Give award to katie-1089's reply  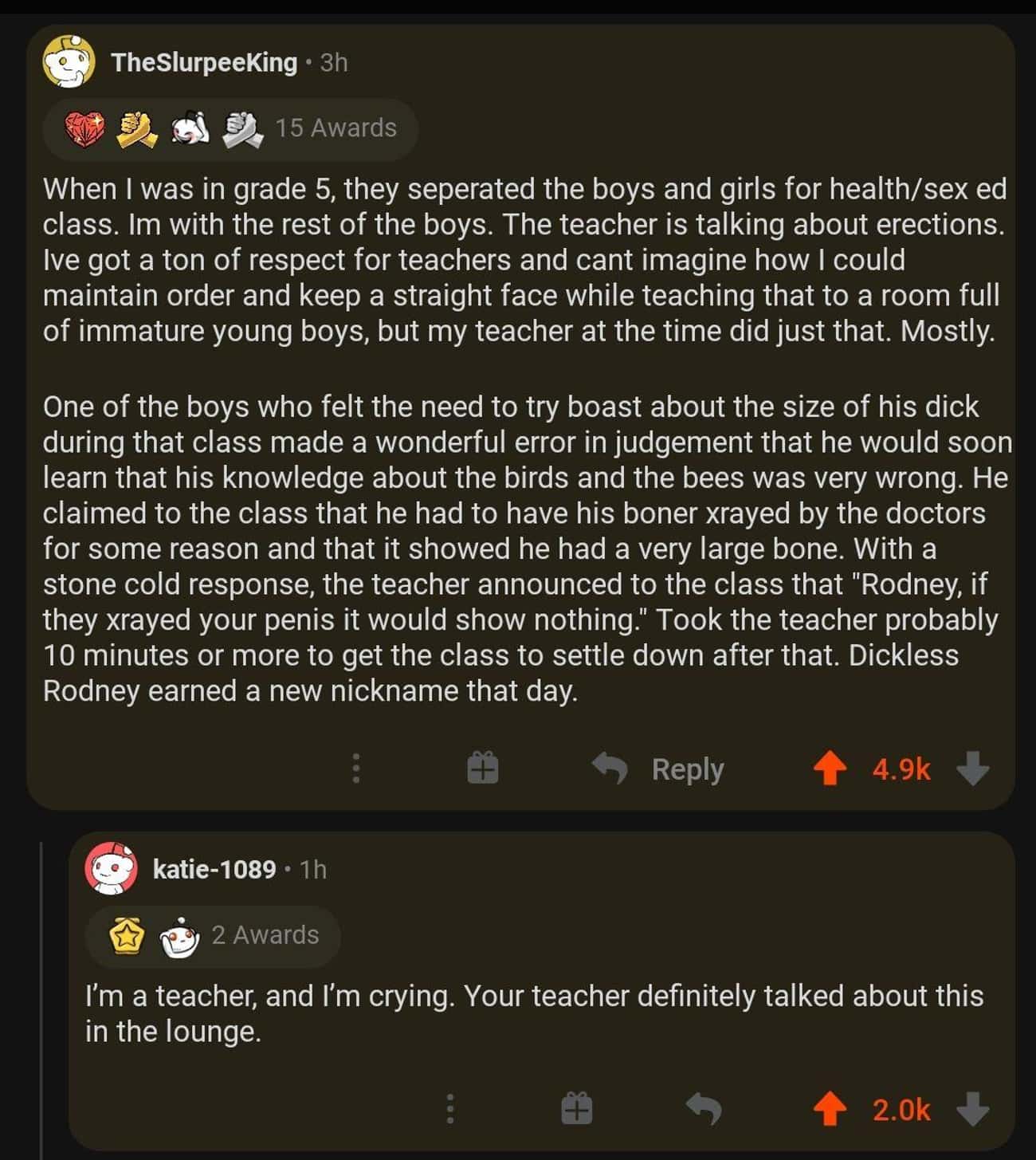click(576, 1107)
